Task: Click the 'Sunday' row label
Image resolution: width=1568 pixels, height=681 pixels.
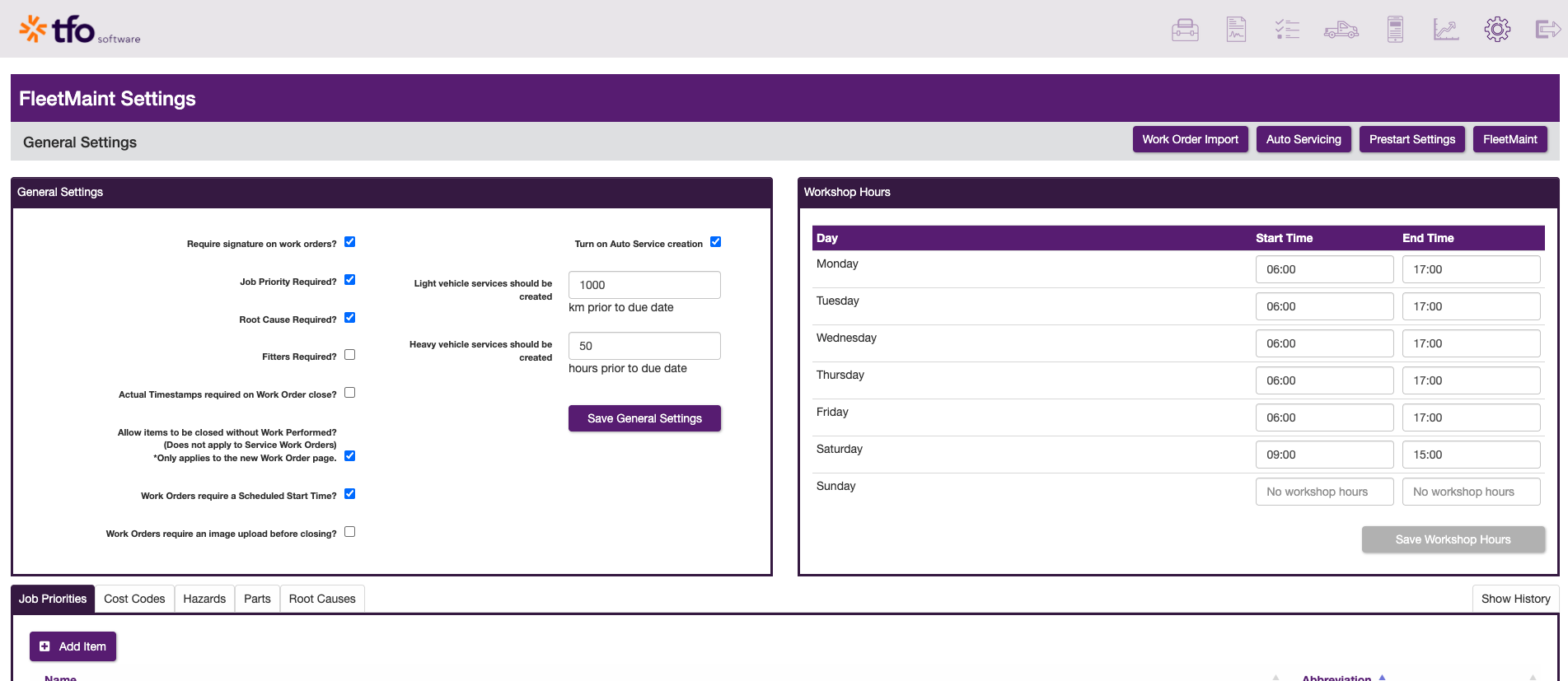Action: coord(836,486)
